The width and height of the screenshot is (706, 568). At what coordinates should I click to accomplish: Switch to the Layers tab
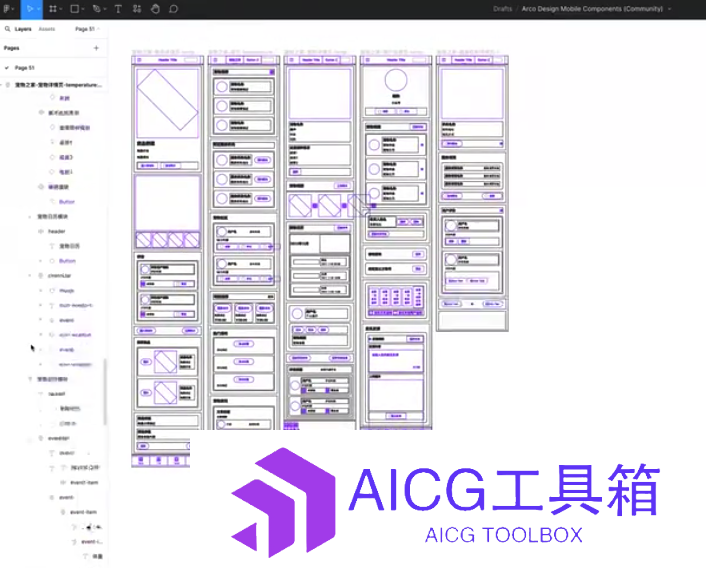point(23,29)
